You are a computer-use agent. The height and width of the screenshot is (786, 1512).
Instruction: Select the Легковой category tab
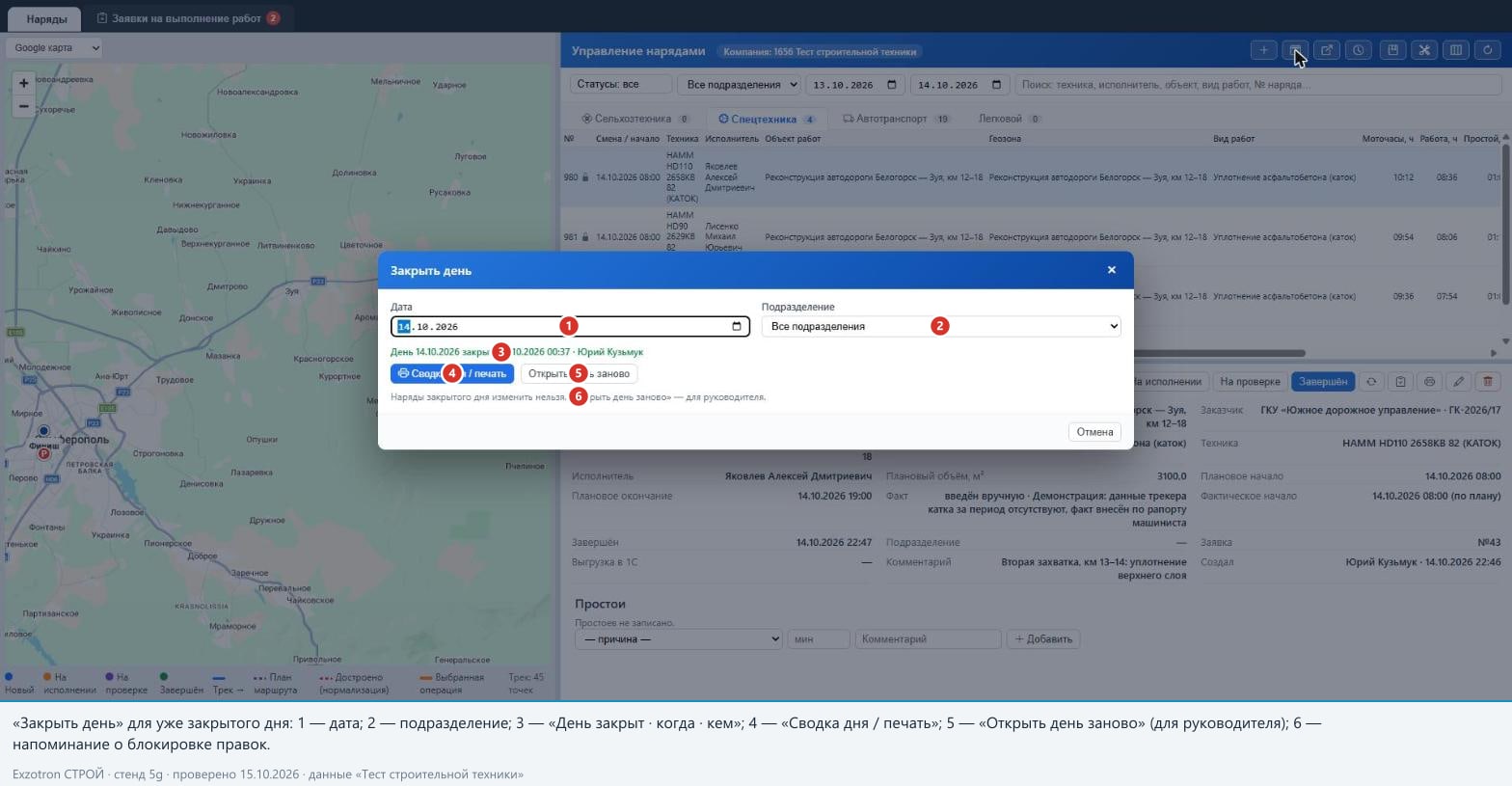tap(1010, 119)
